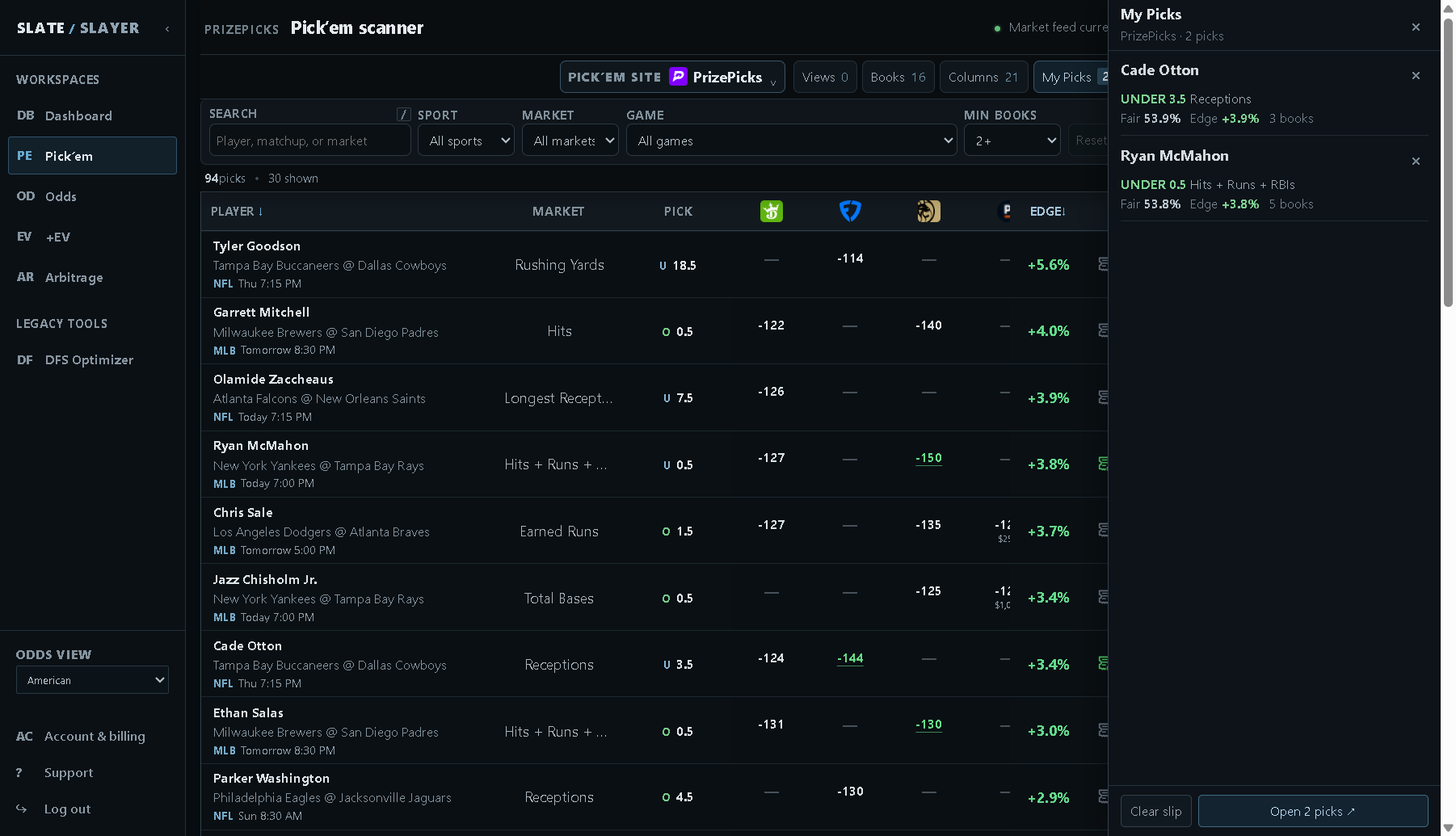Sort by the Player column header
The width and height of the screenshot is (1456, 836).
click(237, 212)
